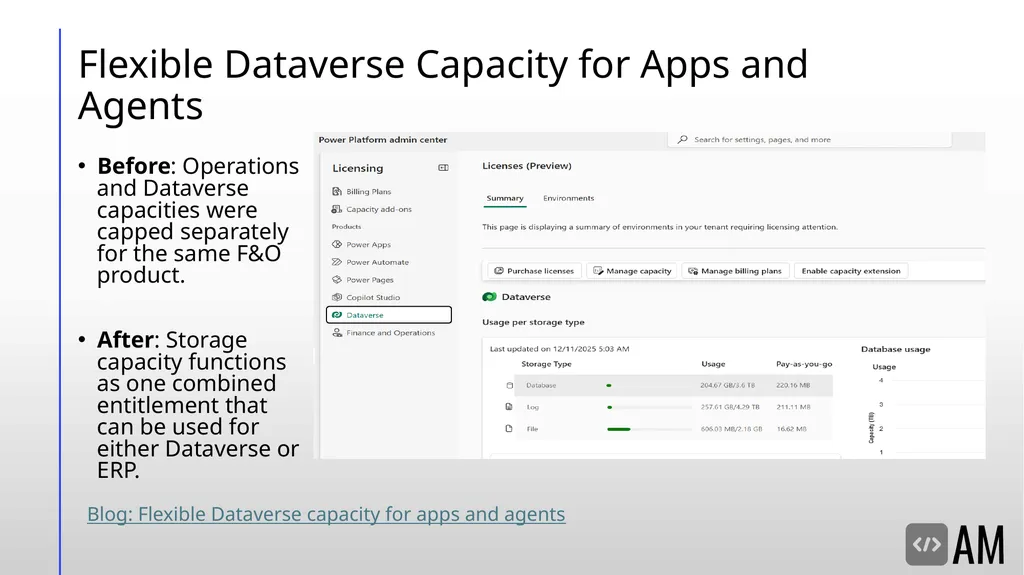Click the Manage billing plans button
1024x575 pixels.
pos(735,271)
